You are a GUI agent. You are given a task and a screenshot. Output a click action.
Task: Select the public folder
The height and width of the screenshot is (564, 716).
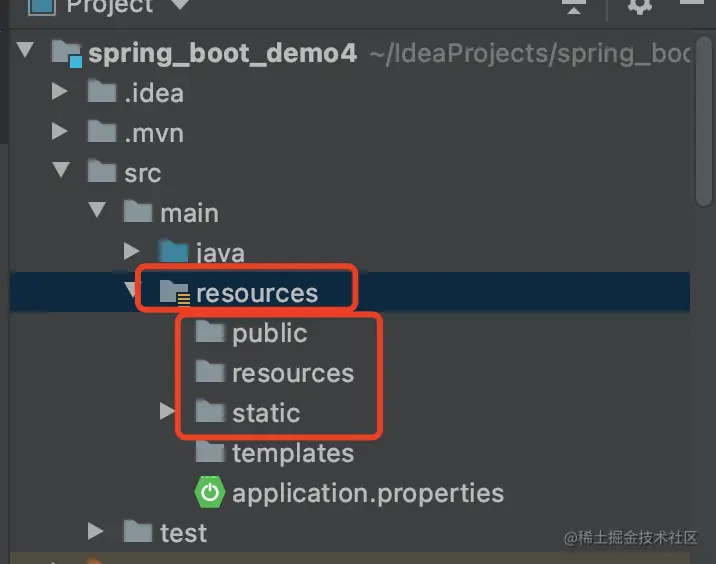pos(252,332)
